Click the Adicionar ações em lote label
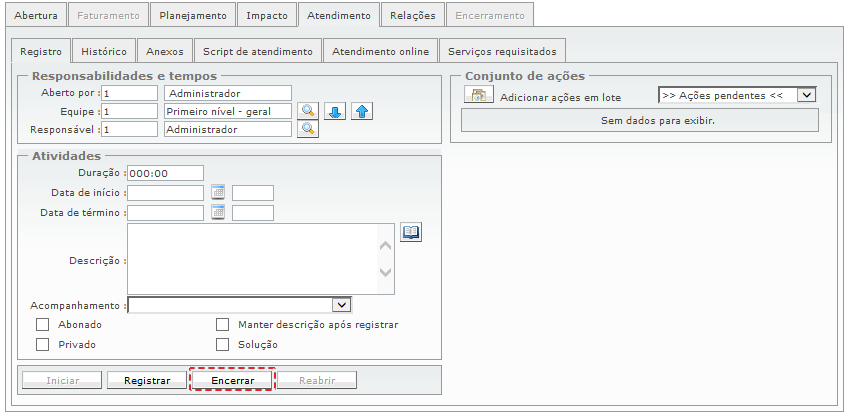 coord(560,98)
